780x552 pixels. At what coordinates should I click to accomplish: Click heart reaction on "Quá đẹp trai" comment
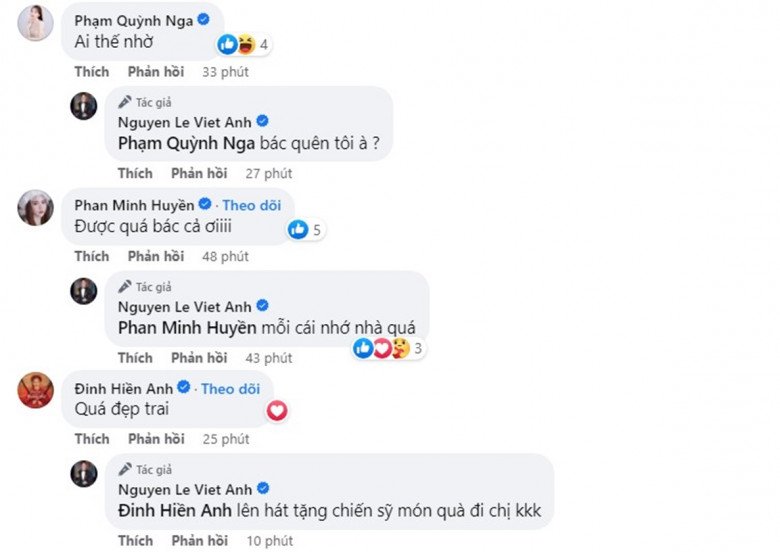277,410
